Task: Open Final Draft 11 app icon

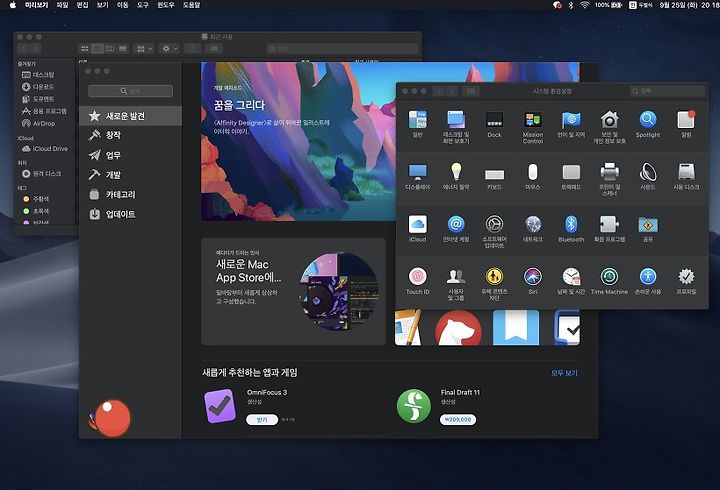Action: pos(414,406)
